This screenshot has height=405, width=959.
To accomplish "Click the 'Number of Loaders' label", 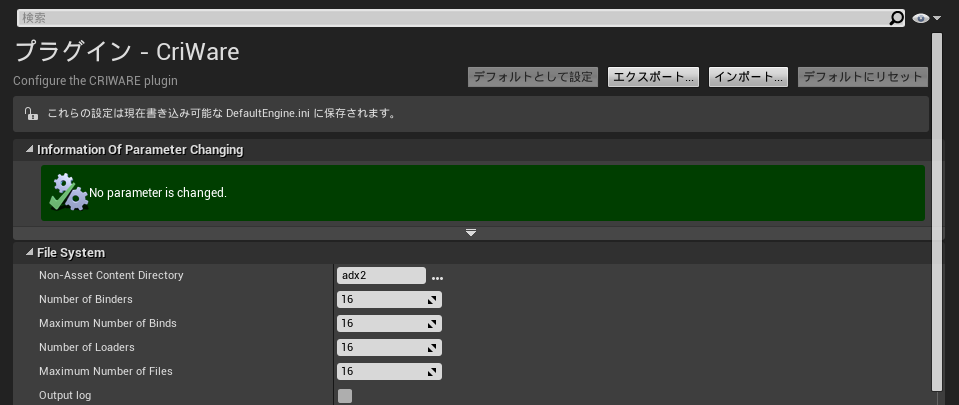I will coord(87,347).
